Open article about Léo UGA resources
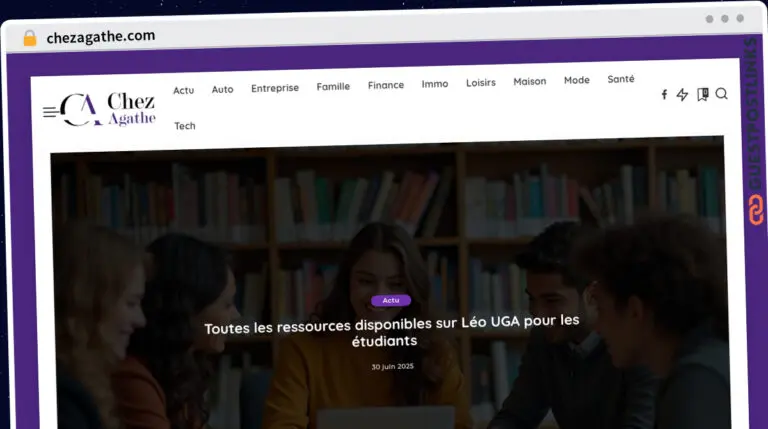The image size is (768, 429). [x=391, y=331]
